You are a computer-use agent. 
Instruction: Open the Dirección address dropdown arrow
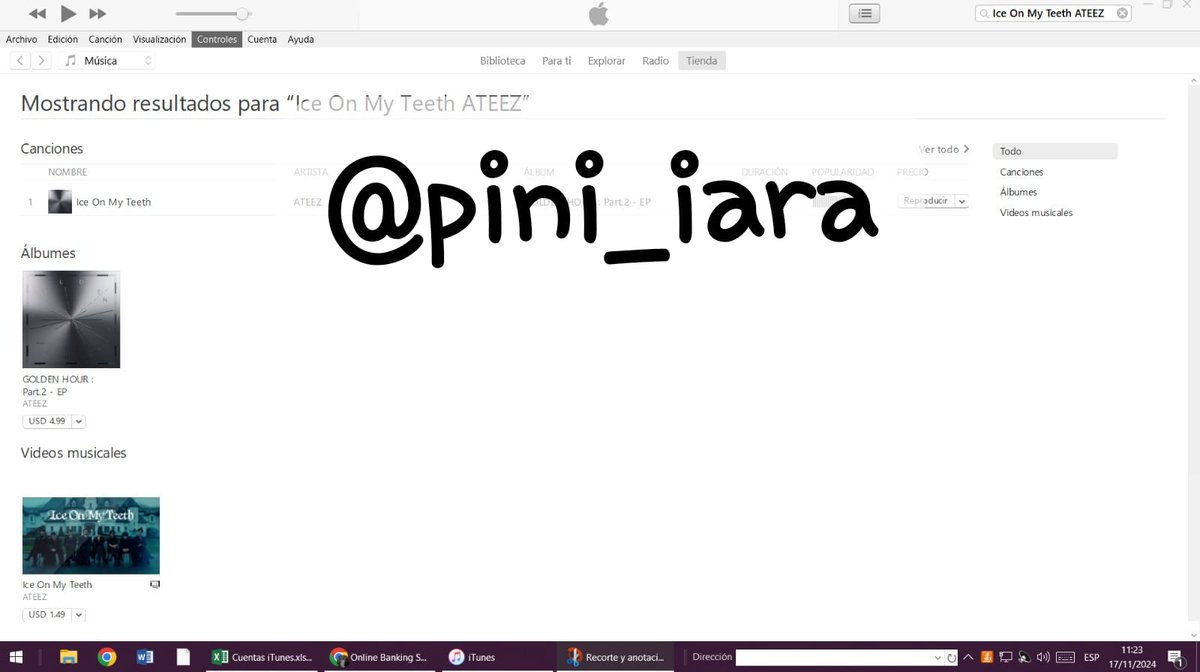click(938, 657)
